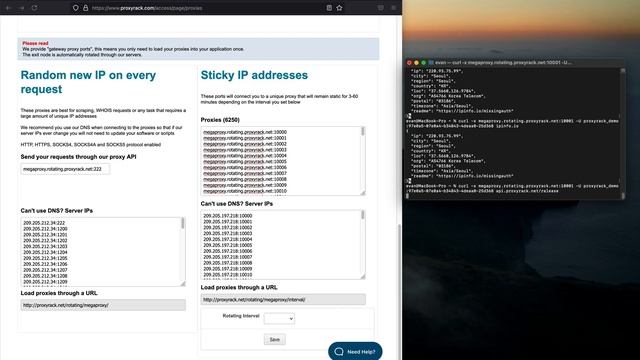Screen dimensions: 640x360
Task: Open the browser hamburger menu
Action: pyautogui.click(x=393, y=8)
